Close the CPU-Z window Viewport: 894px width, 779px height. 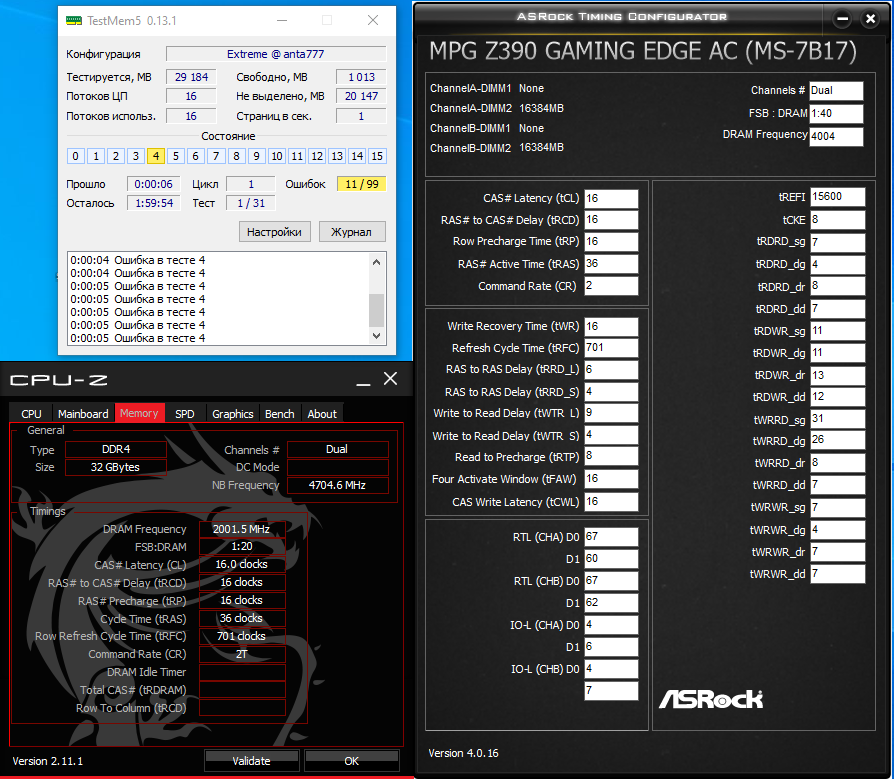point(391,379)
